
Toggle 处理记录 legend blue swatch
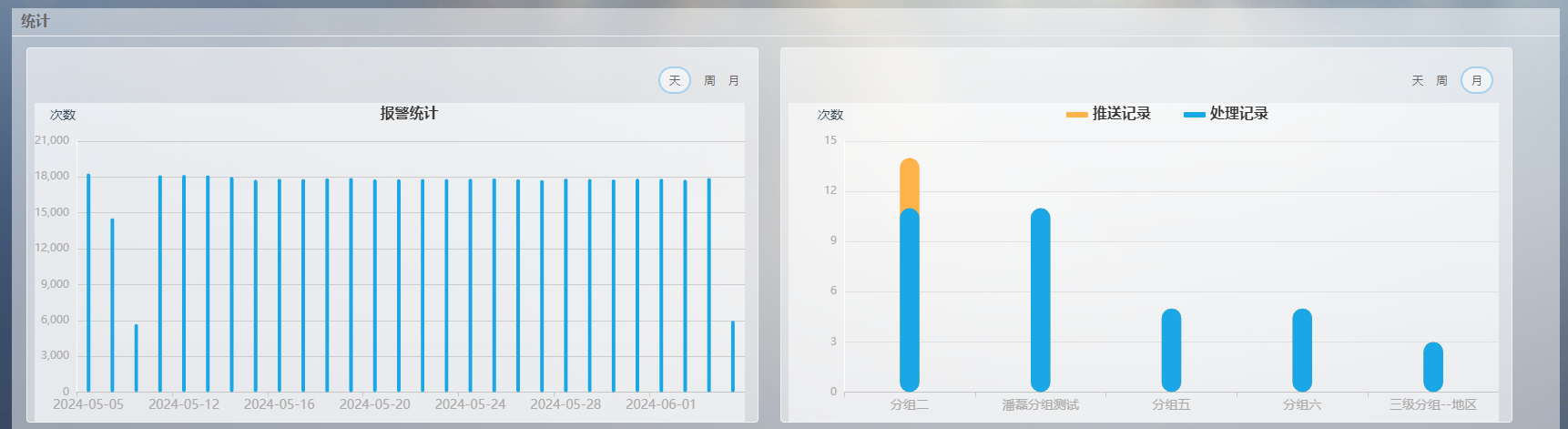coord(1194,115)
